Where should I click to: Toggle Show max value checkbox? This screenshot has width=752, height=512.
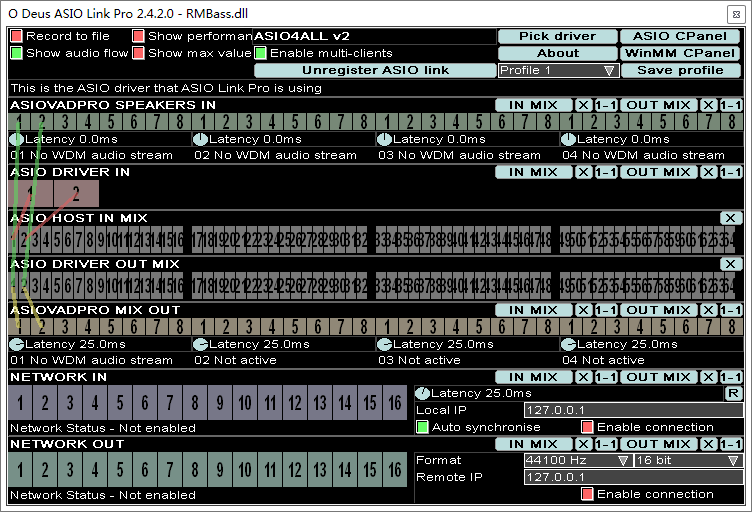[138, 53]
